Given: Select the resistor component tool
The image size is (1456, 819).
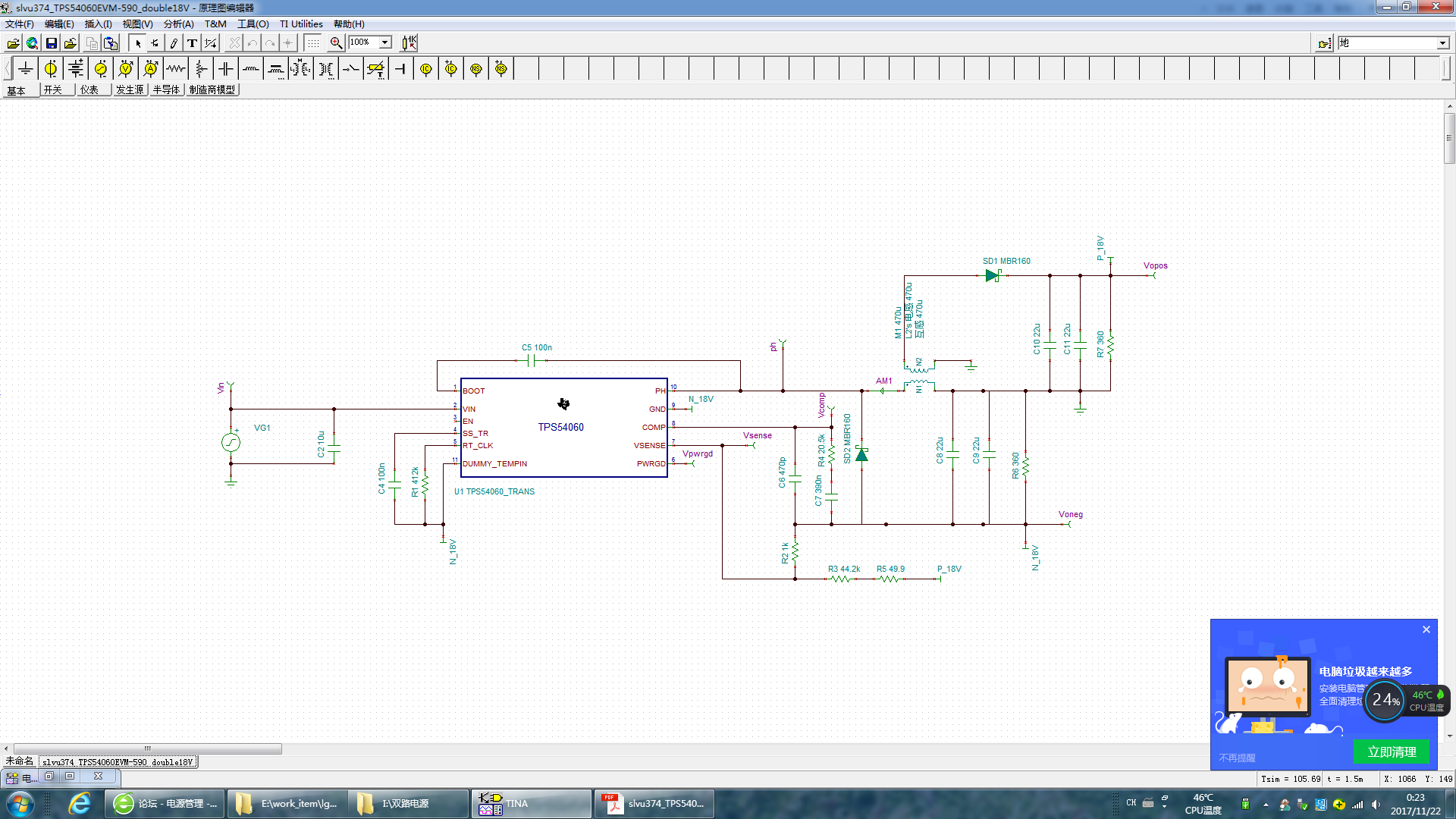Looking at the screenshot, I should [x=176, y=69].
